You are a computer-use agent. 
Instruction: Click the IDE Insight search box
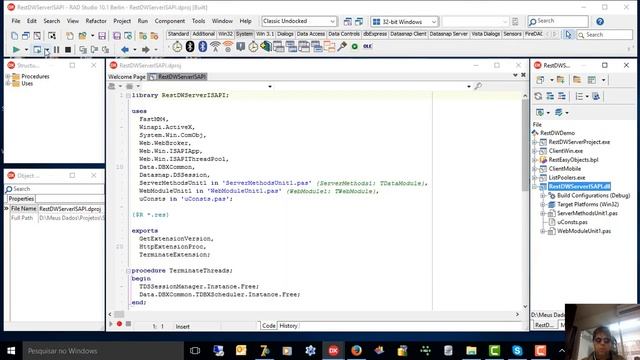(558, 21)
